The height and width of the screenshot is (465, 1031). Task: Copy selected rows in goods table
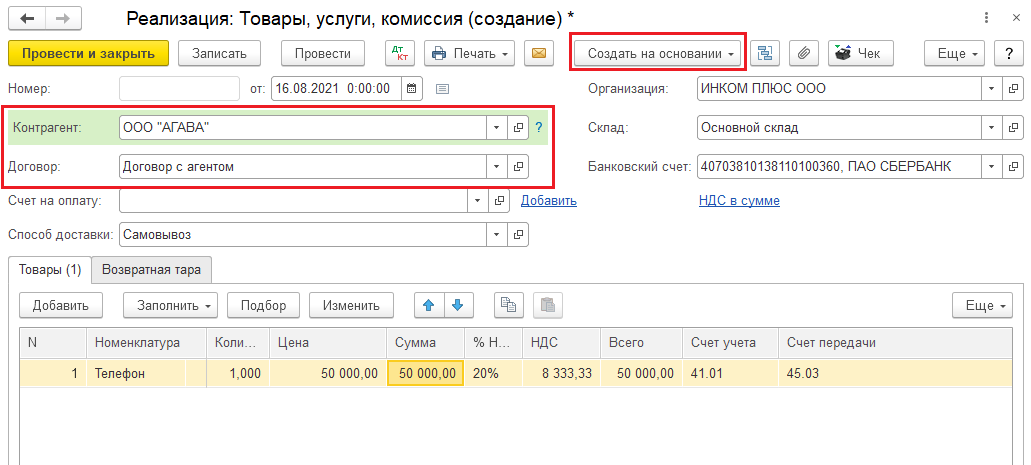click(x=510, y=305)
